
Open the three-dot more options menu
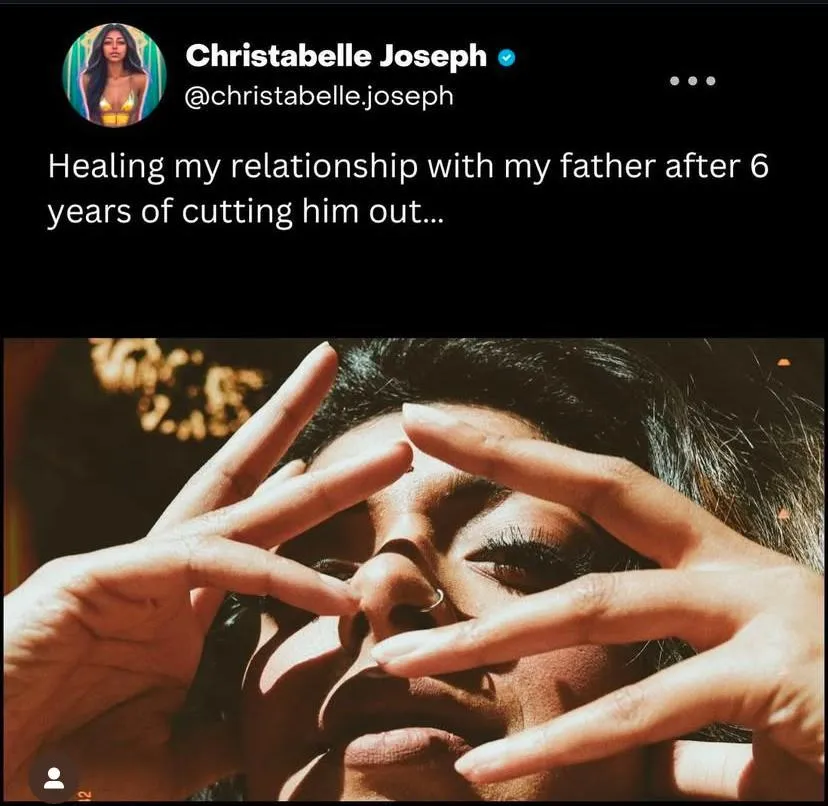(692, 81)
